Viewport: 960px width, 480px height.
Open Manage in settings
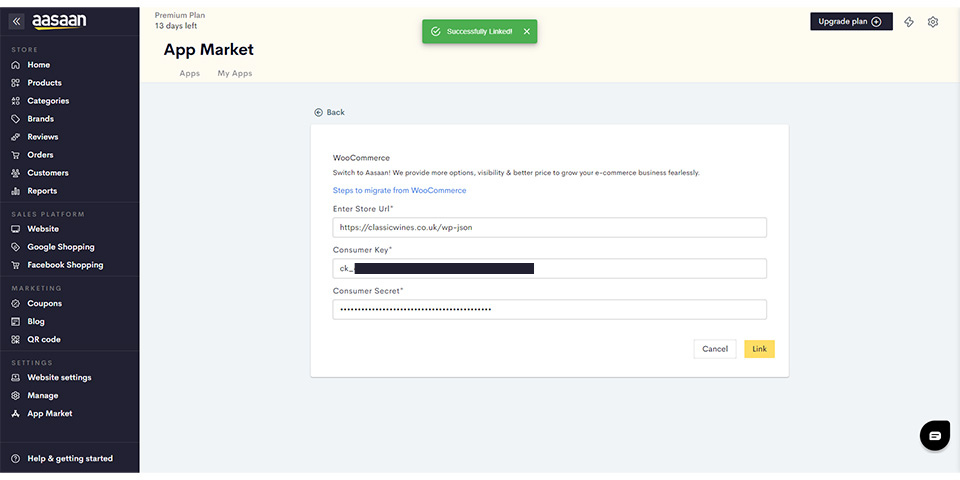tap(43, 396)
